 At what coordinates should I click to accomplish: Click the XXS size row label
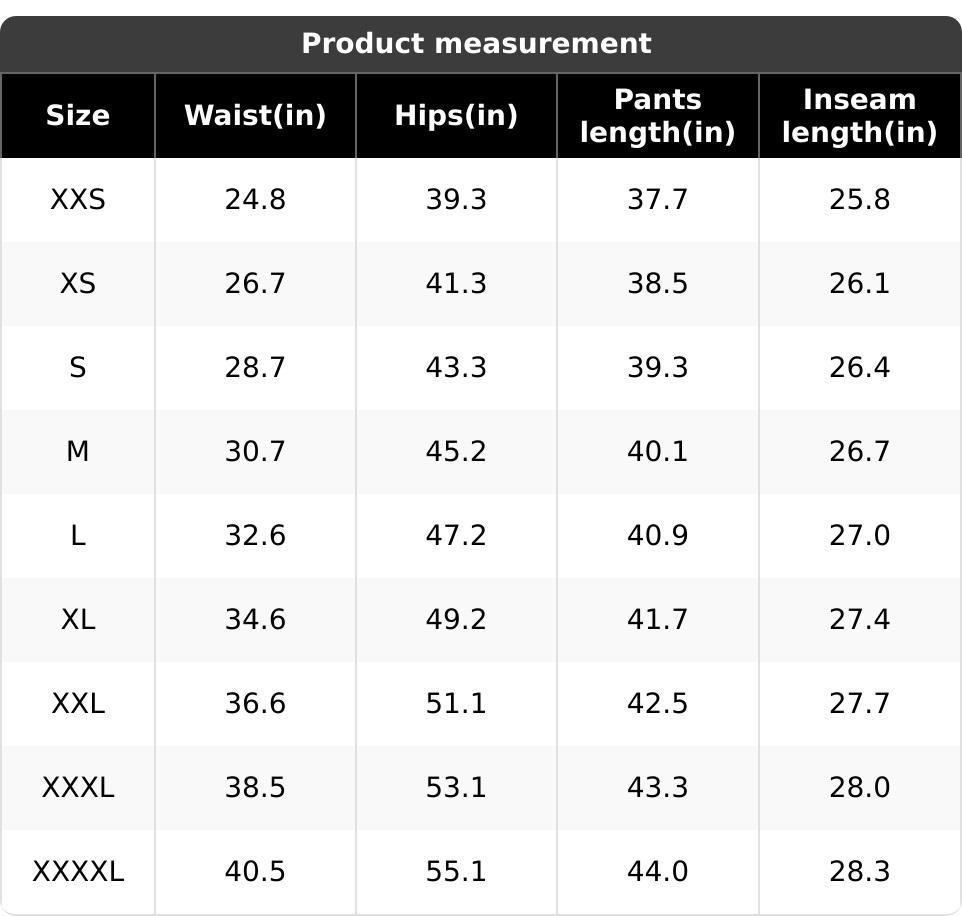(78, 199)
